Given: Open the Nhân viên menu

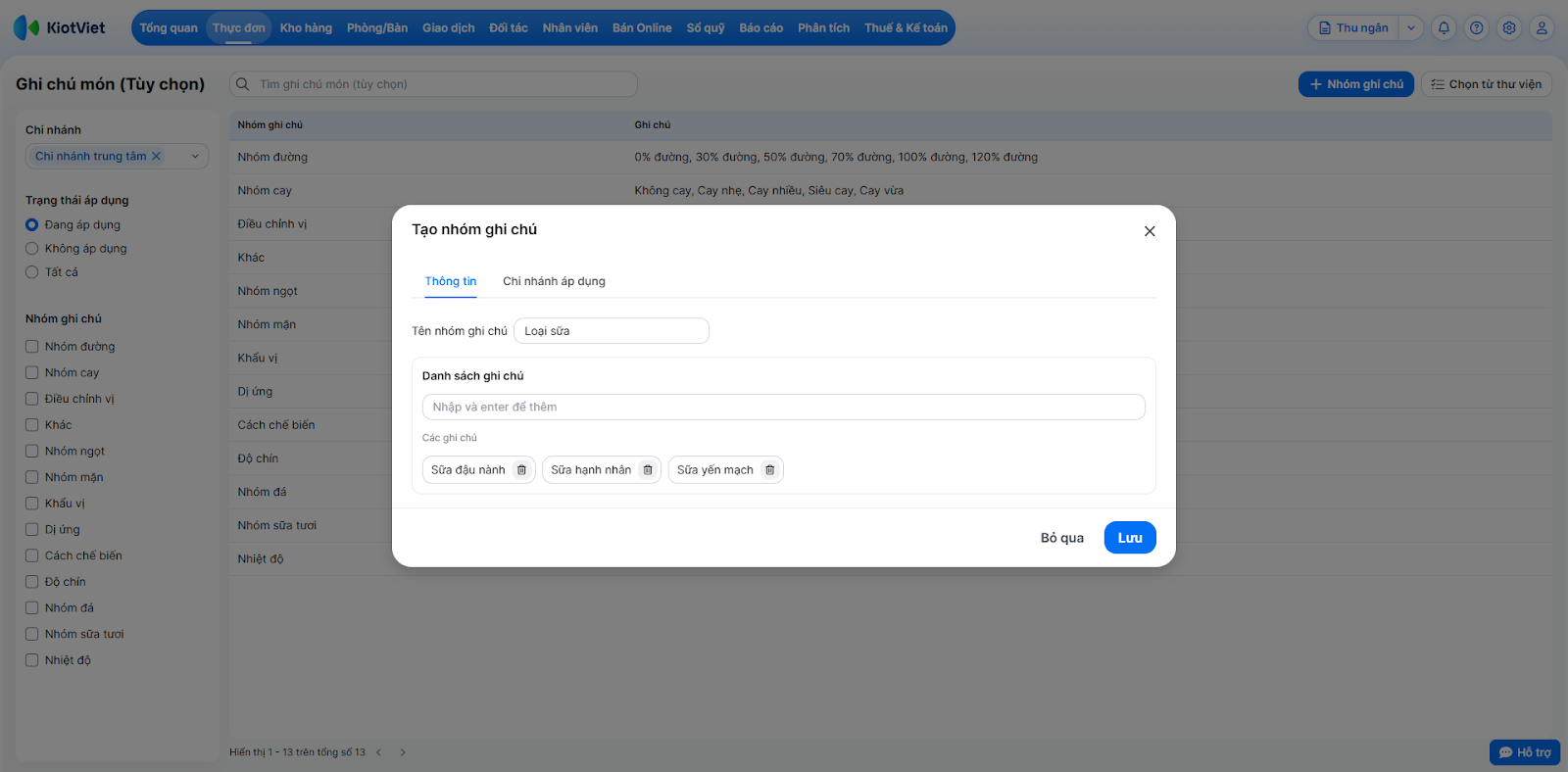Looking at the screenshot, I should 570,28.
